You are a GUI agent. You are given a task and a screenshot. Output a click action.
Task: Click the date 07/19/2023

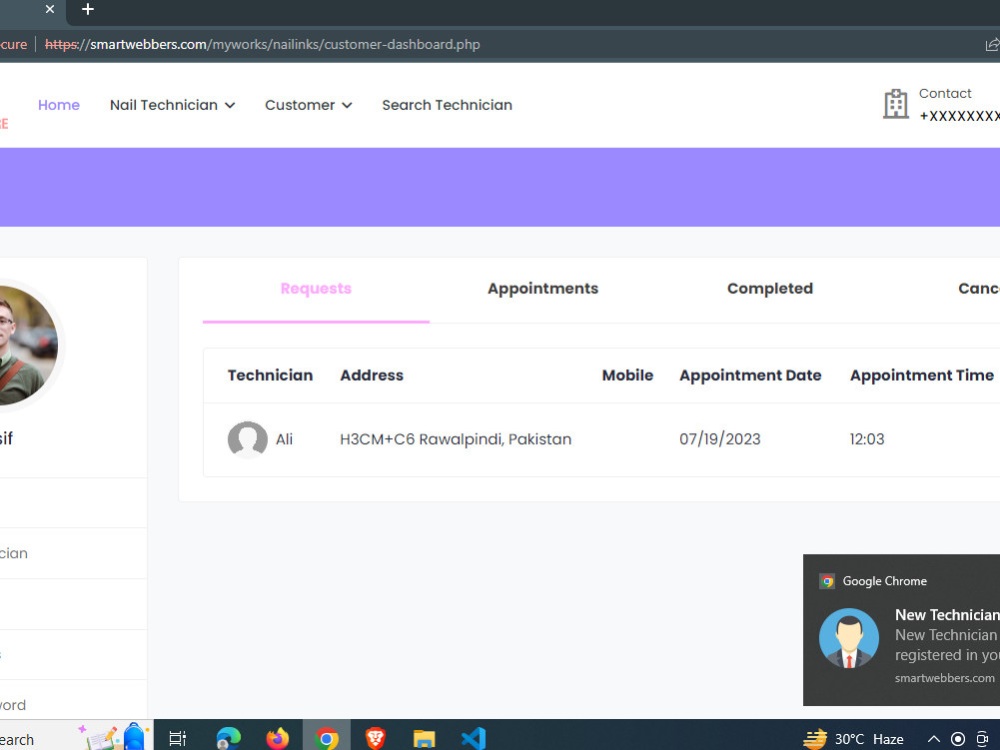coord(720,439)
